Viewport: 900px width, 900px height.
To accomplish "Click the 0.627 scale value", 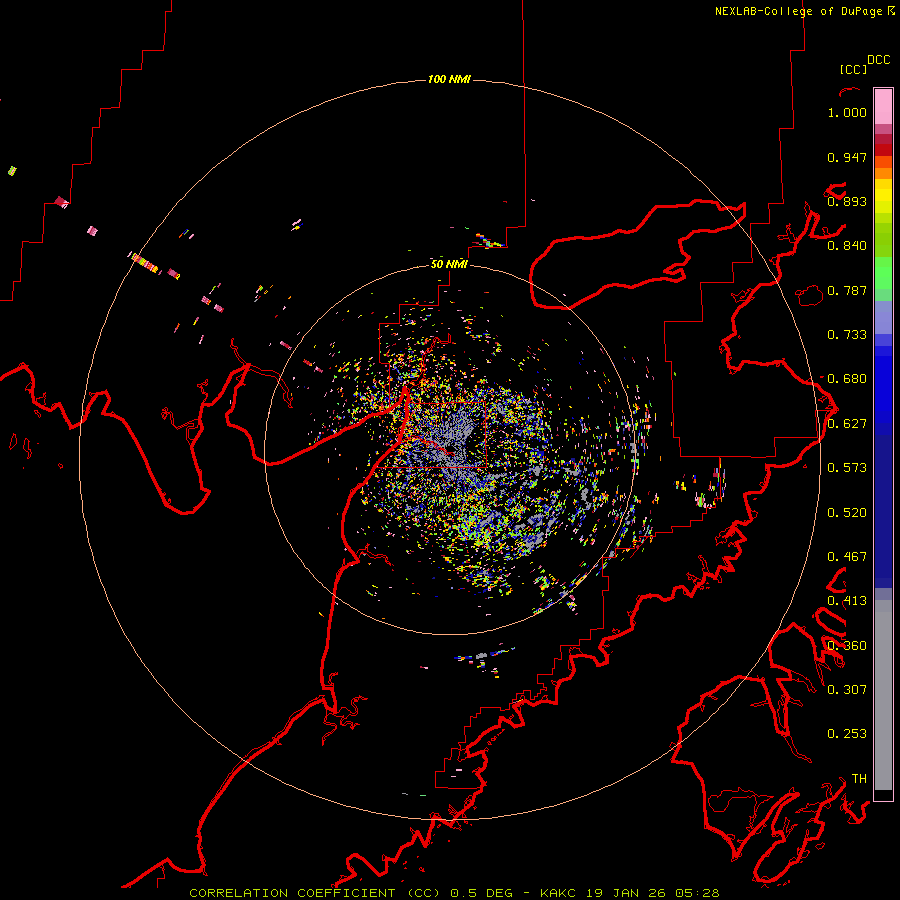I will pos(847,424).
